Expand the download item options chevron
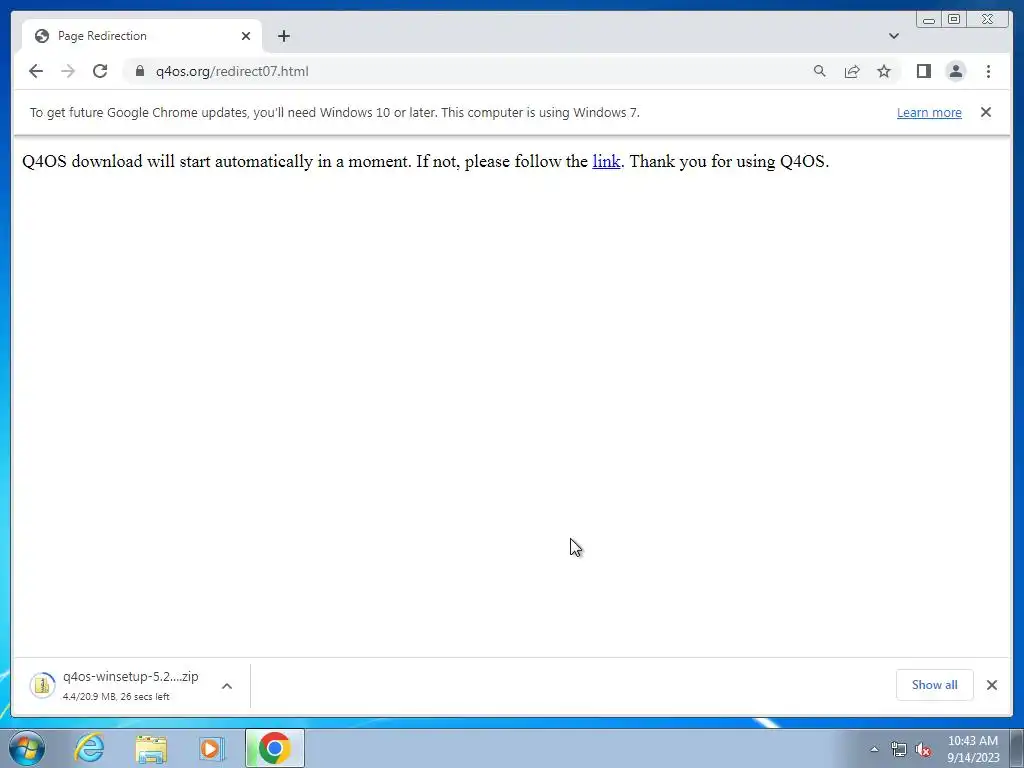Image resolution: width=1024 pixels, height=768 pixels. pyautogui.click(x=227, y=686)
